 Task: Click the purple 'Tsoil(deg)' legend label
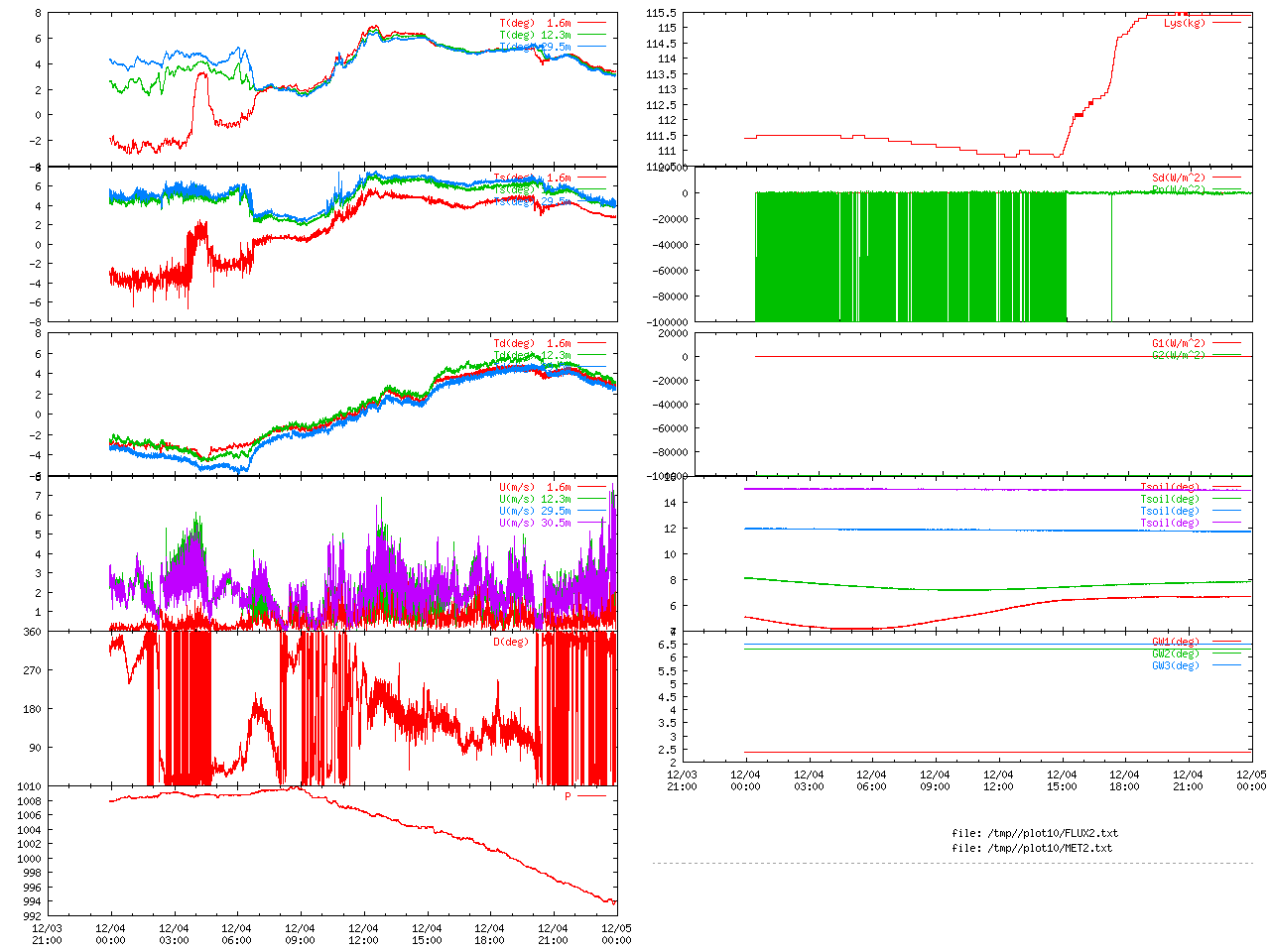click(1170, 523)
